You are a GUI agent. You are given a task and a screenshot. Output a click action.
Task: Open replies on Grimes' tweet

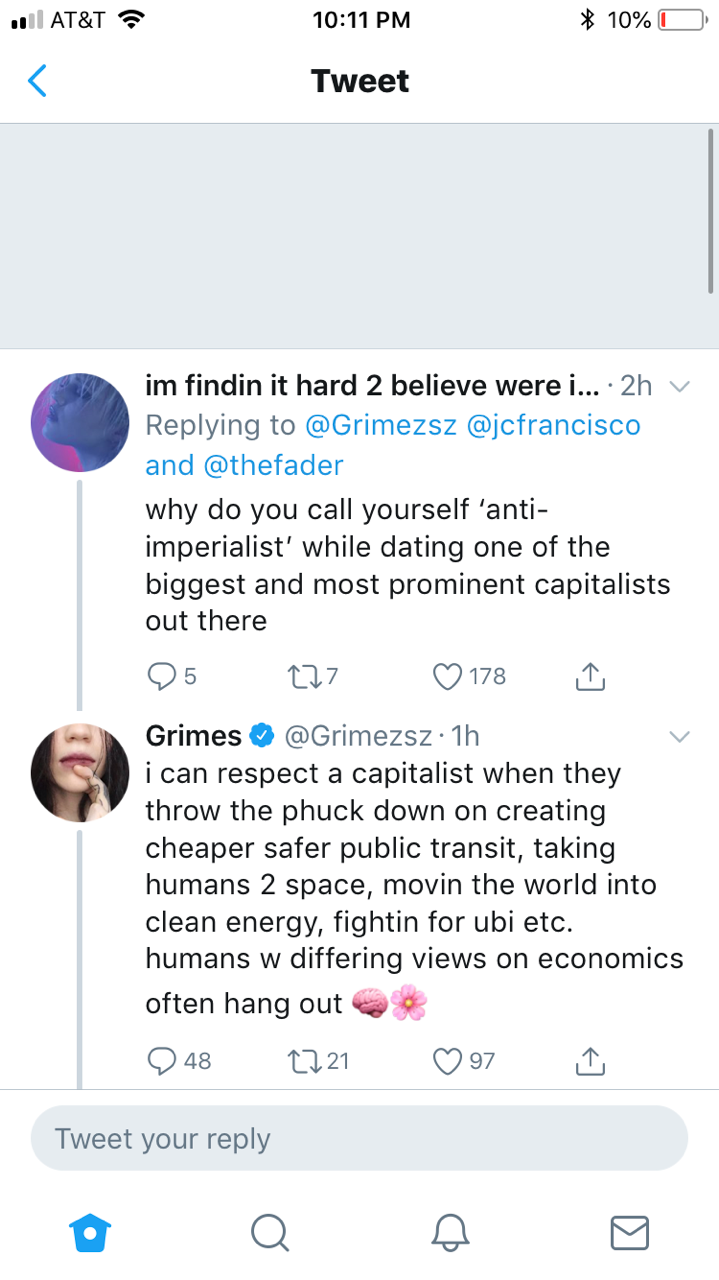[x=162, y=1061]
